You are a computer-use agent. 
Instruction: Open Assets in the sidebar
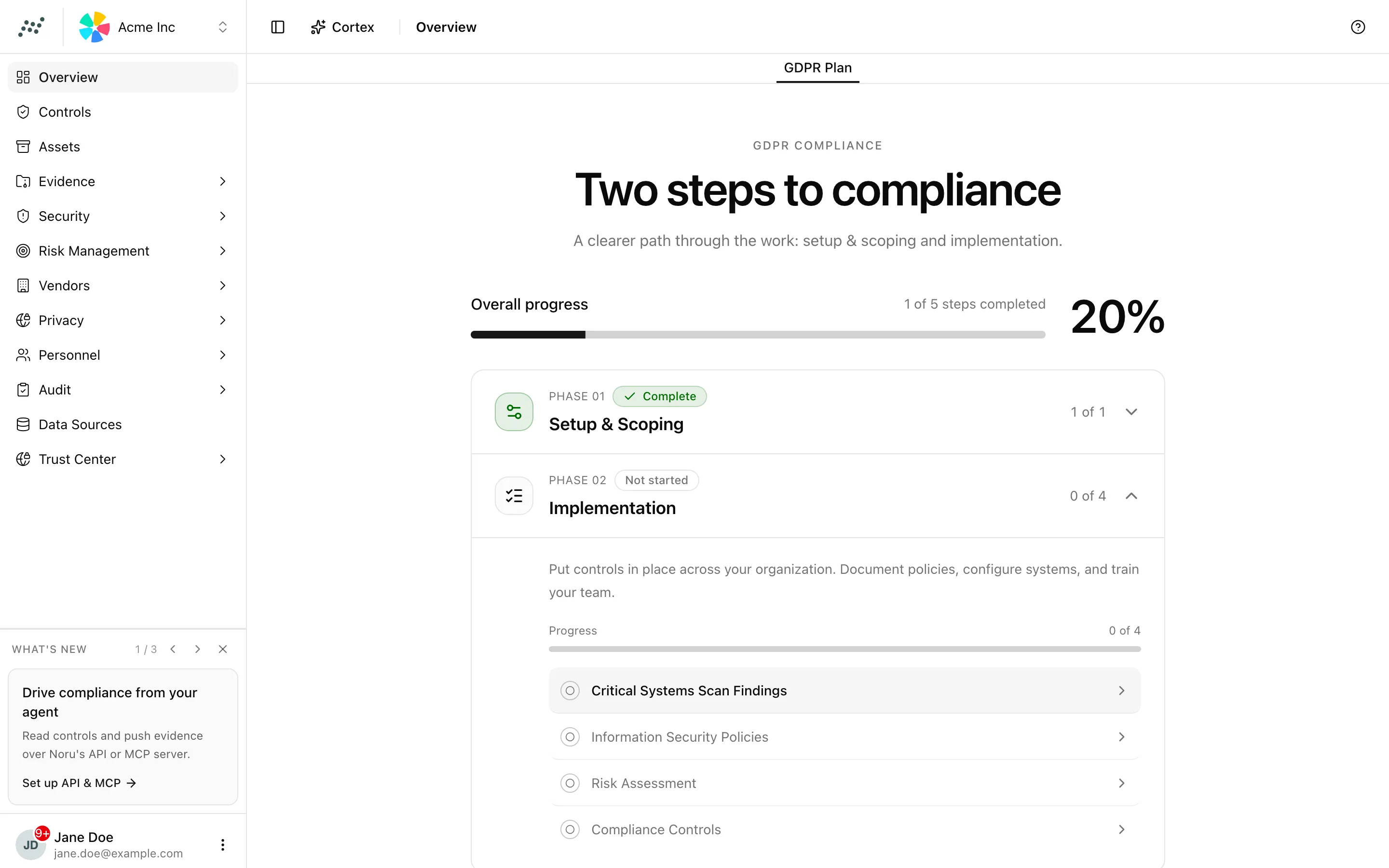123,147
